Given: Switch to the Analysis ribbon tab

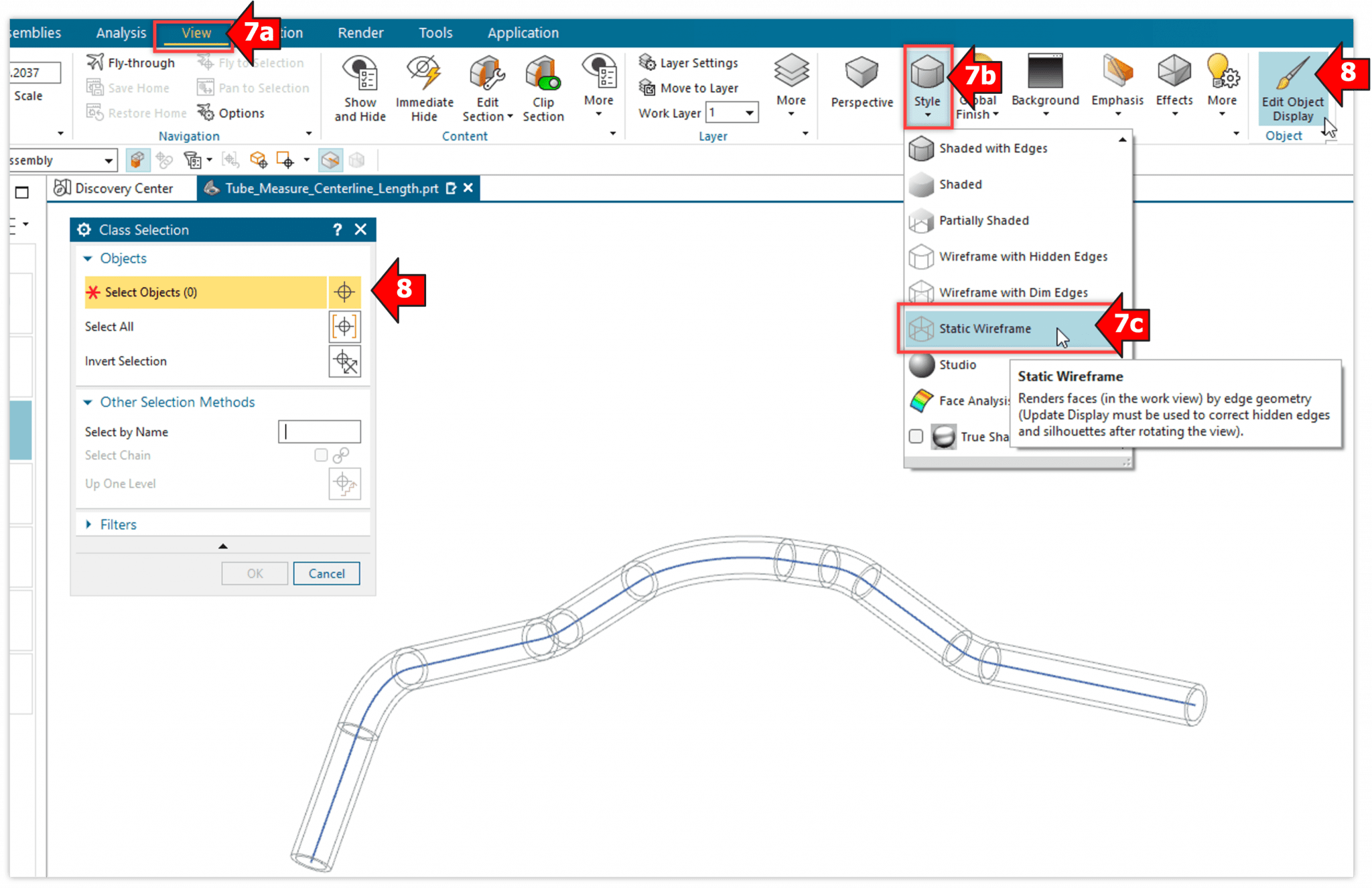Looking at the screenshot, I should [x=121, y=32].
